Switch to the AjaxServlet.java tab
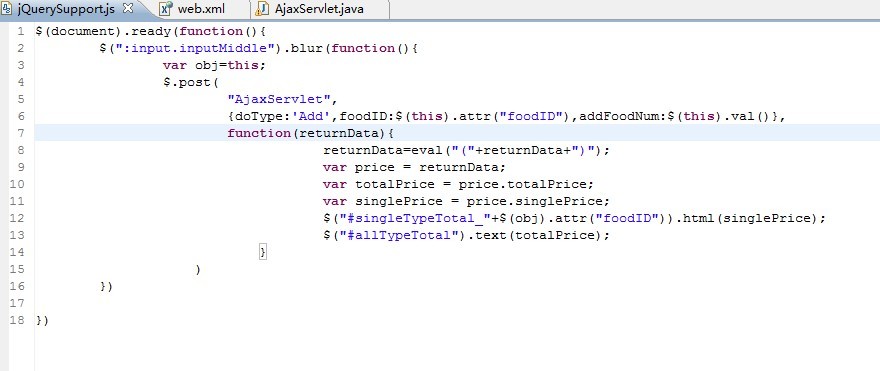Screen dimensions: 880x371 (319, 9)
